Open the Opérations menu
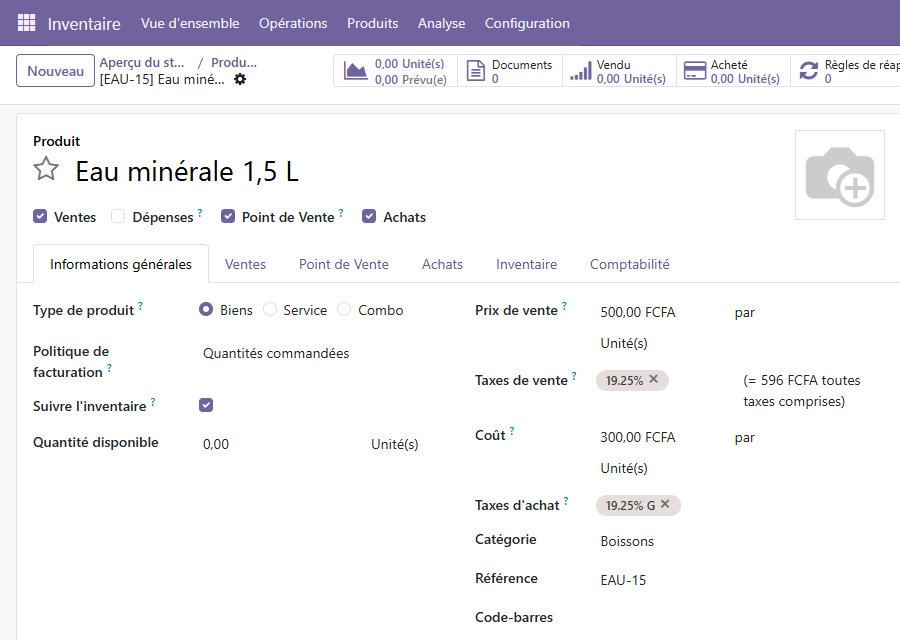Screen dimensions: 900x640 pyautogui.click(x=293, y=23)
